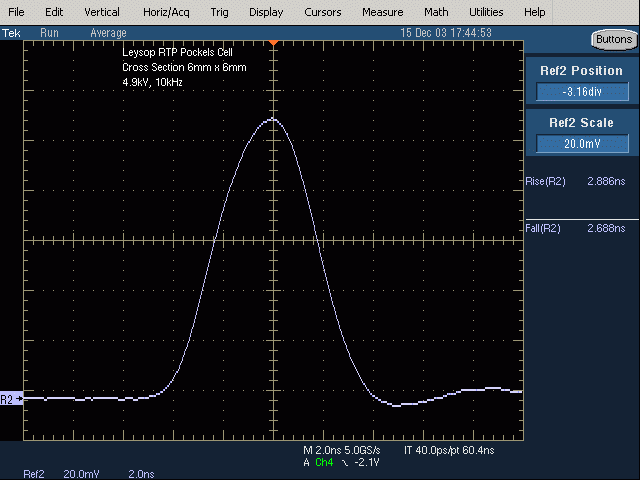The height and width of the screenshot is (480, 640).
Task: Click the falling-edge trigger slope icon
Action: click(x=345, y=463)
